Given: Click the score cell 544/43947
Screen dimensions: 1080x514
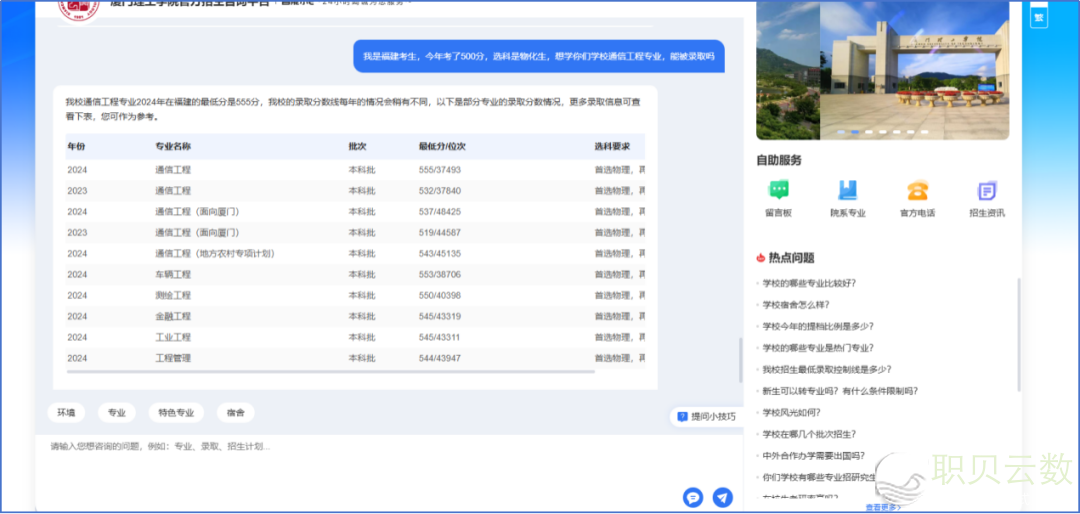Looking at the screenshot, I should pyautogui.click(x=439, y=358).
